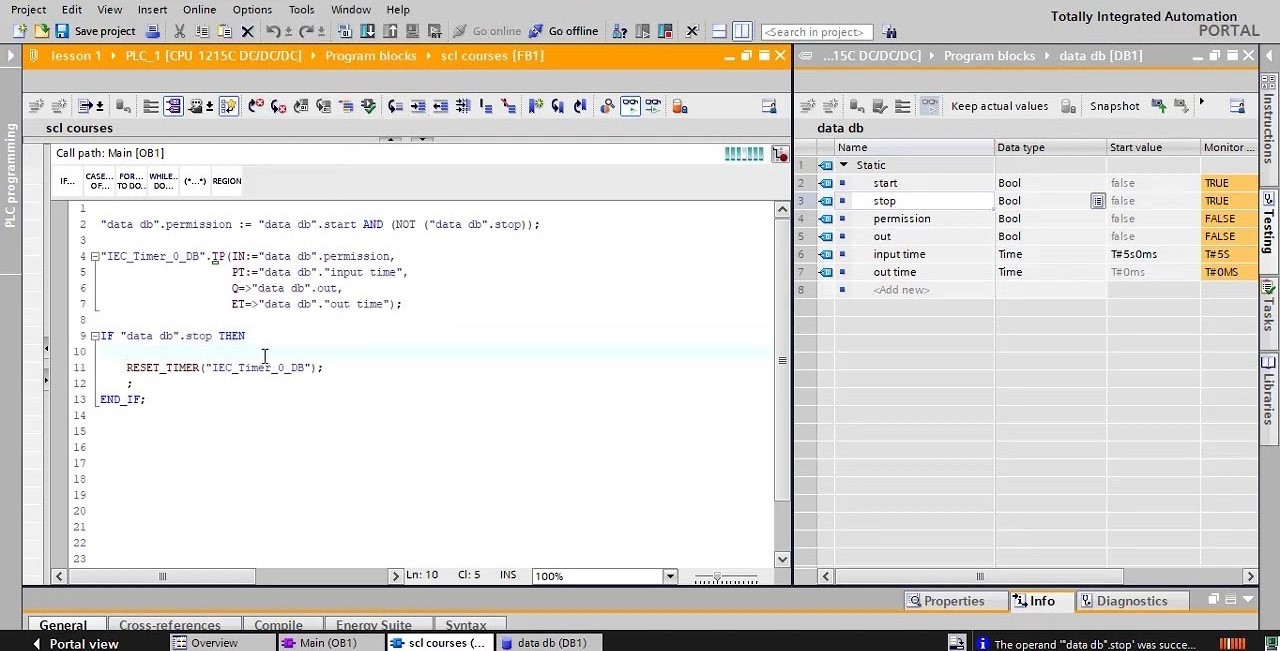This screenshot has height=651, width=1280.
Task: Insert the WHILE DO code snippet
Action: click(163, 181)
